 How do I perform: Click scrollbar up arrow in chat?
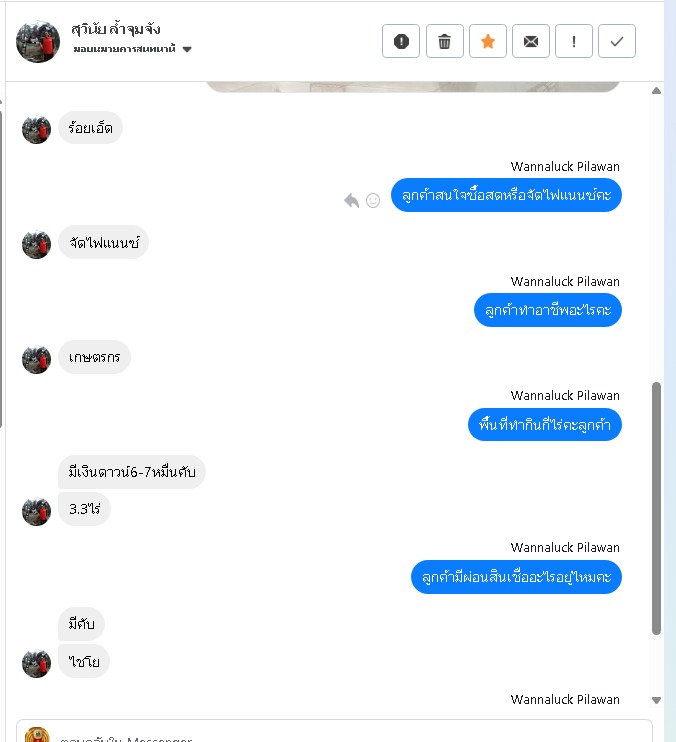pyautogui.click(x=656, y=91)
